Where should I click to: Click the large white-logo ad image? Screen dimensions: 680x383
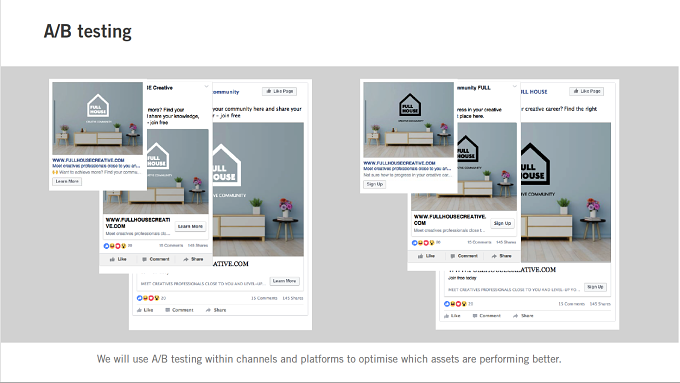pyautogui.click(x=258, y=189)
